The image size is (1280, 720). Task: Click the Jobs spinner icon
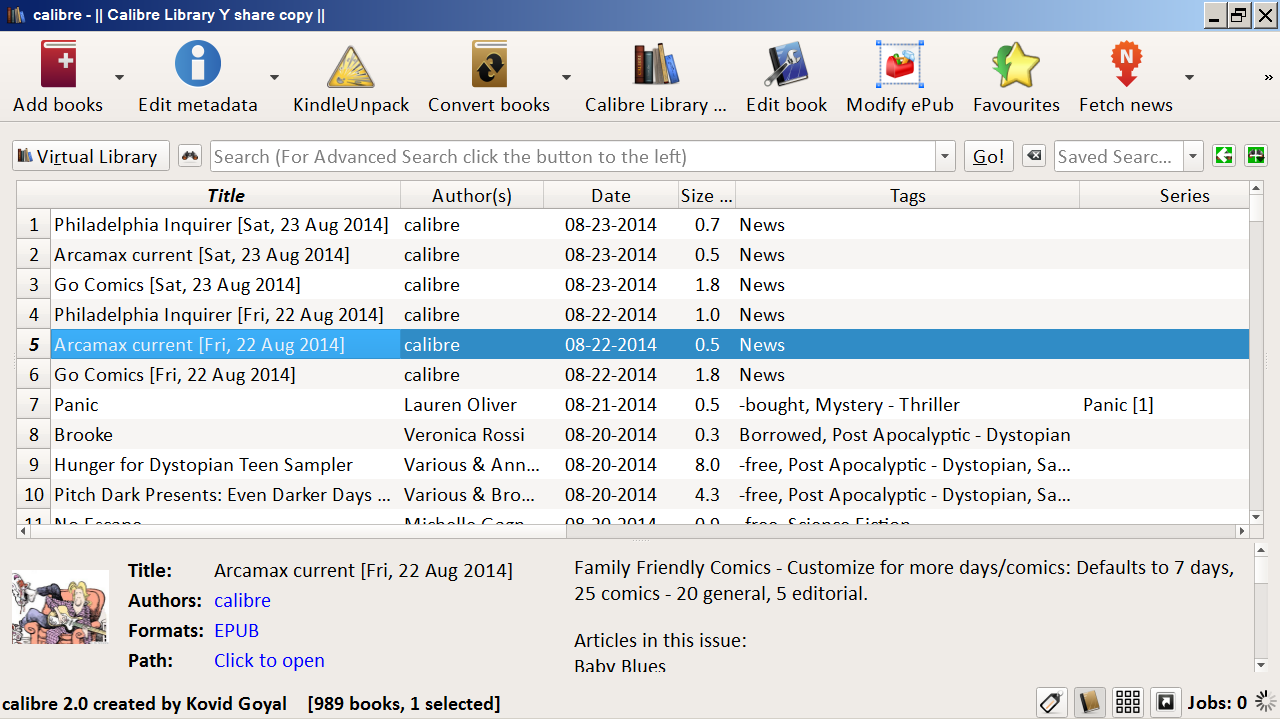(x=1266, y=702)
